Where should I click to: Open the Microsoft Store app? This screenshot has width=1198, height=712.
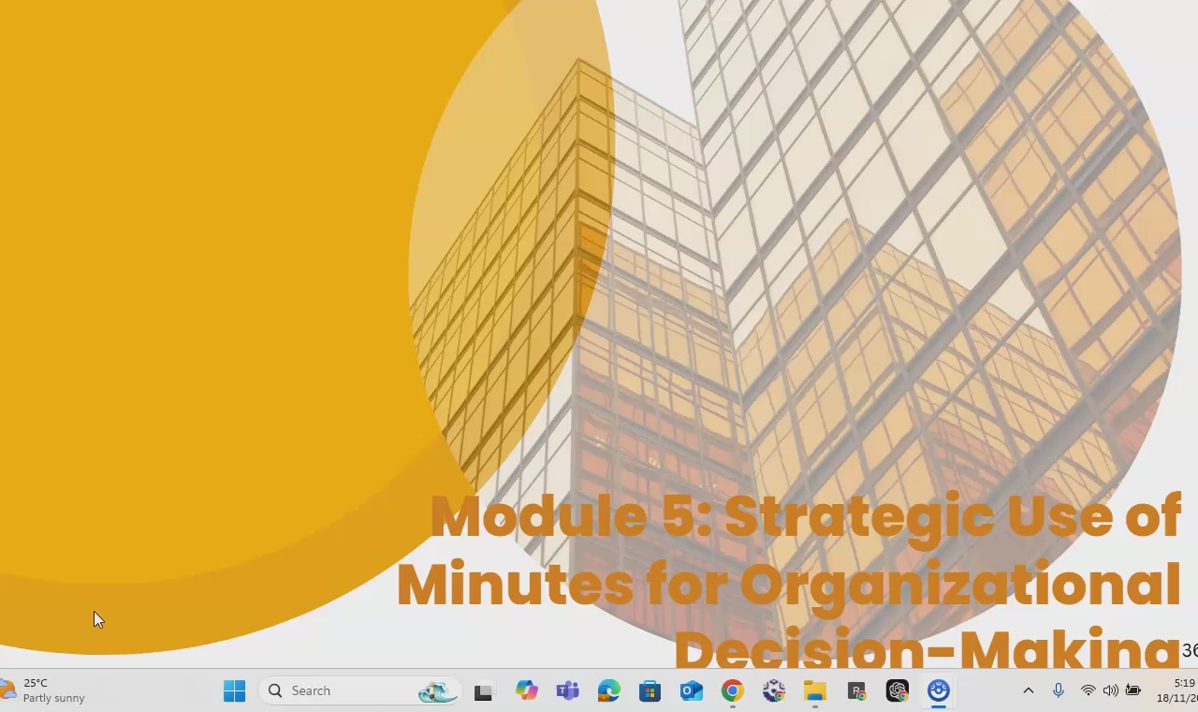coord(650,691)
